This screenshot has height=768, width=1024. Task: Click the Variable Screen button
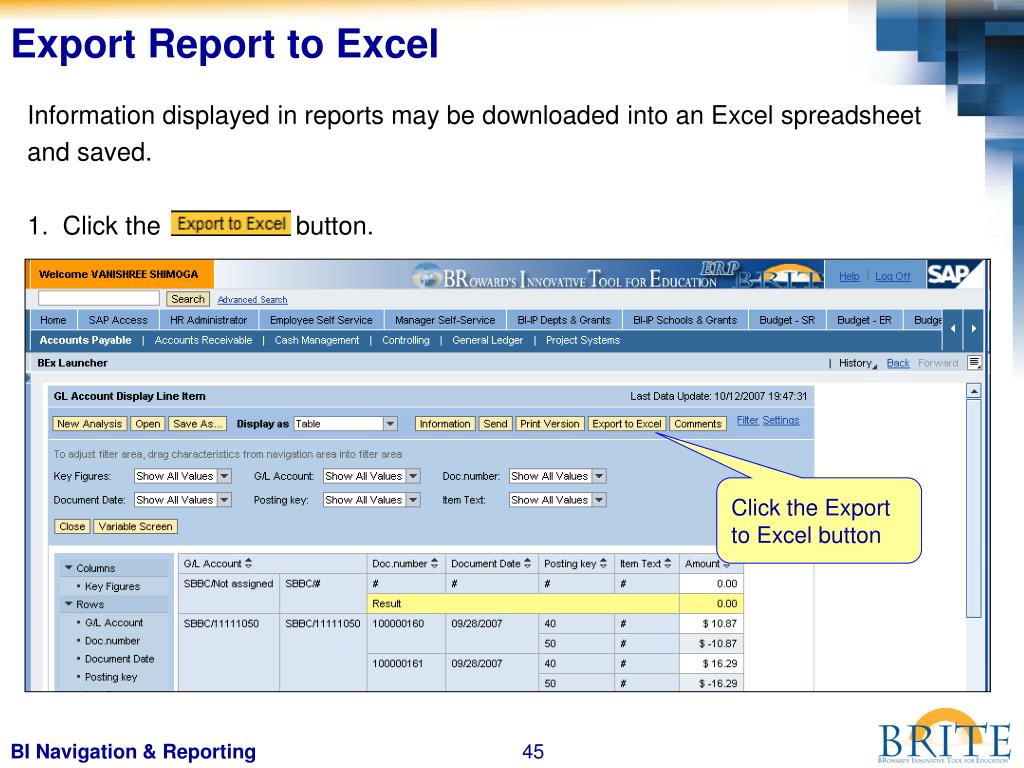tap(135, 526)
